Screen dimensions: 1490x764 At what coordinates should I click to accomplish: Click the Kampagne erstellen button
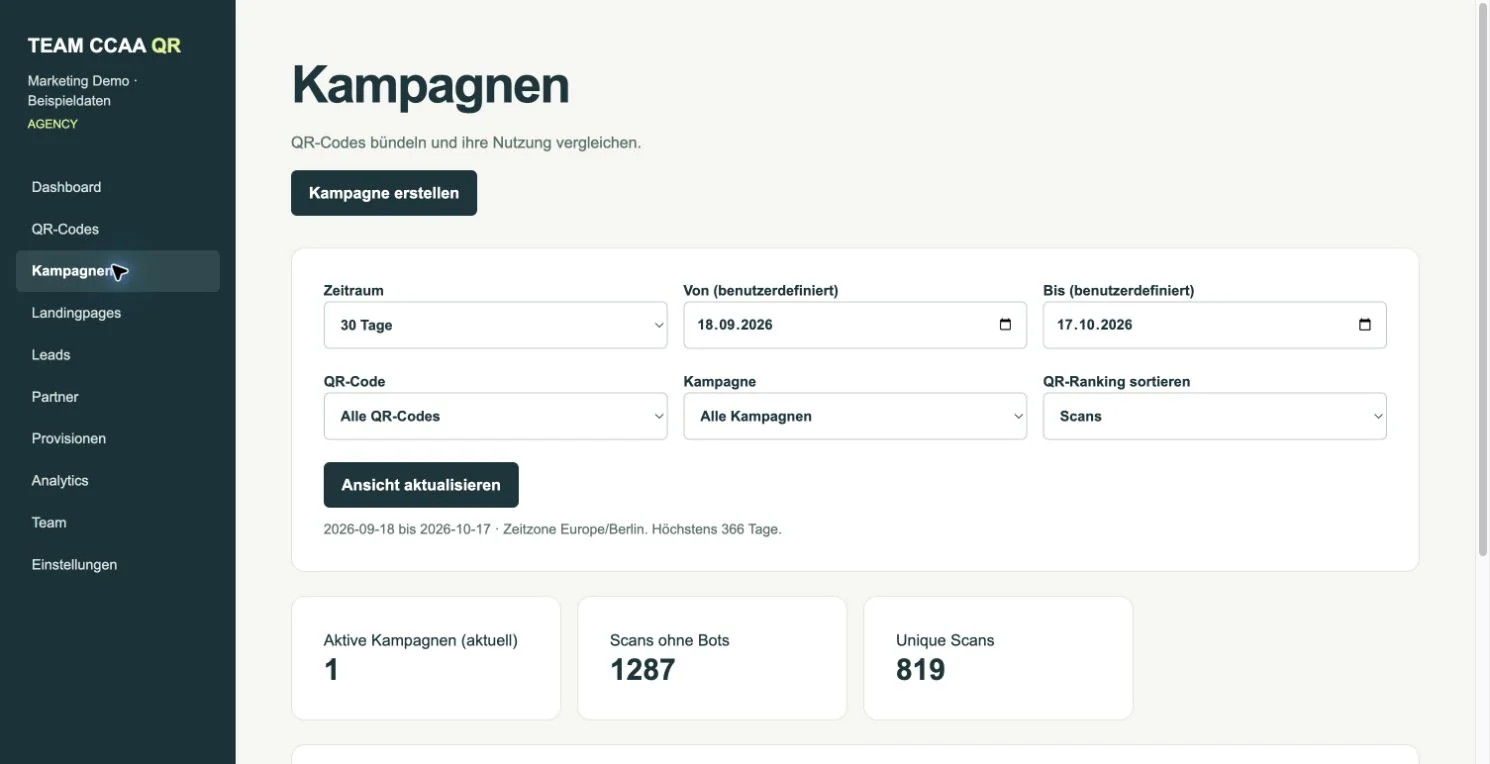pos(384,193)
